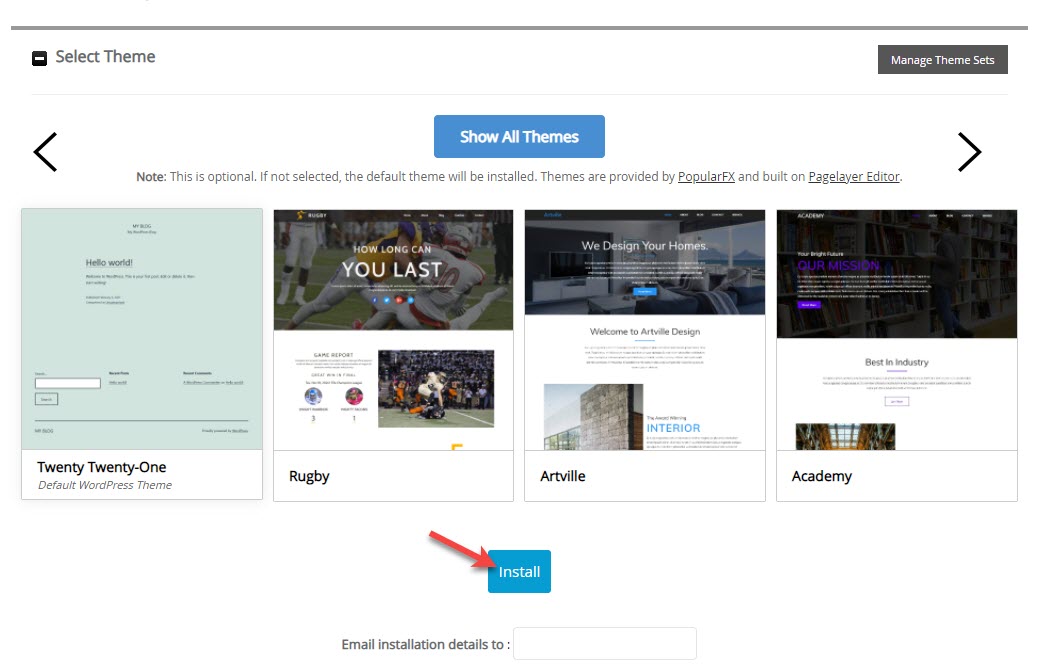Click the Artville theme name
This screenshot has height=665, width=1037.
pyautogui.click(x=562, y=476)
